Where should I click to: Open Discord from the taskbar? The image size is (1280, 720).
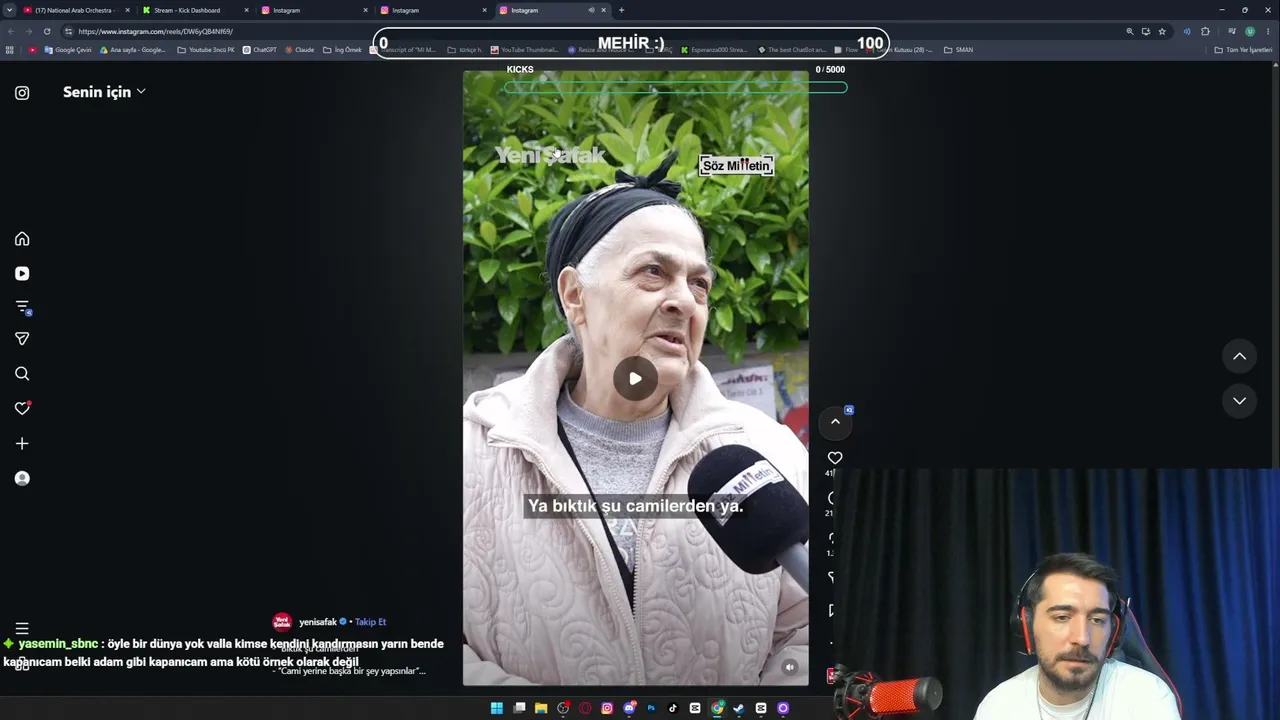click(x=629, y=708)
